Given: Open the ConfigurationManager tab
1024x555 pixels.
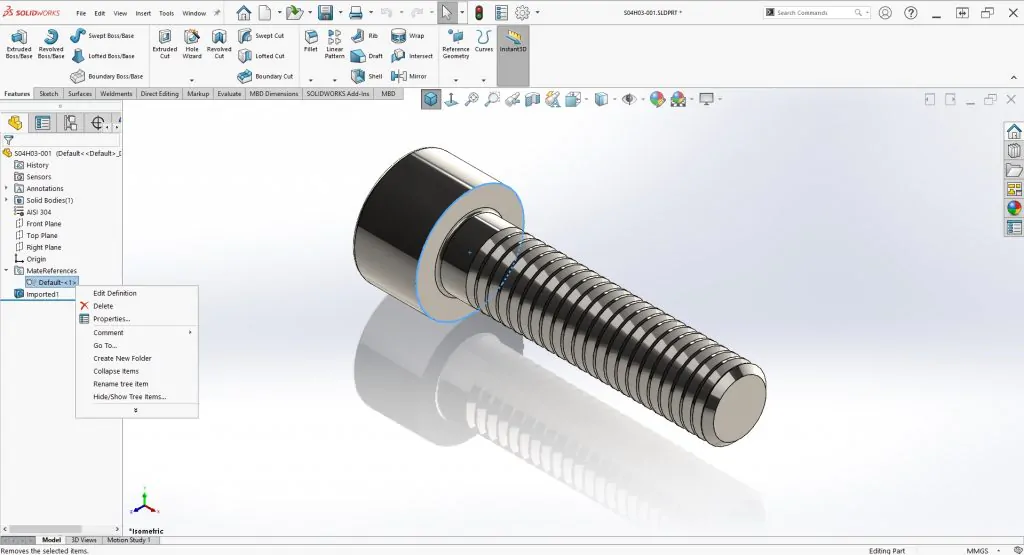Looking at the screenshot, I should pos(70,123).
